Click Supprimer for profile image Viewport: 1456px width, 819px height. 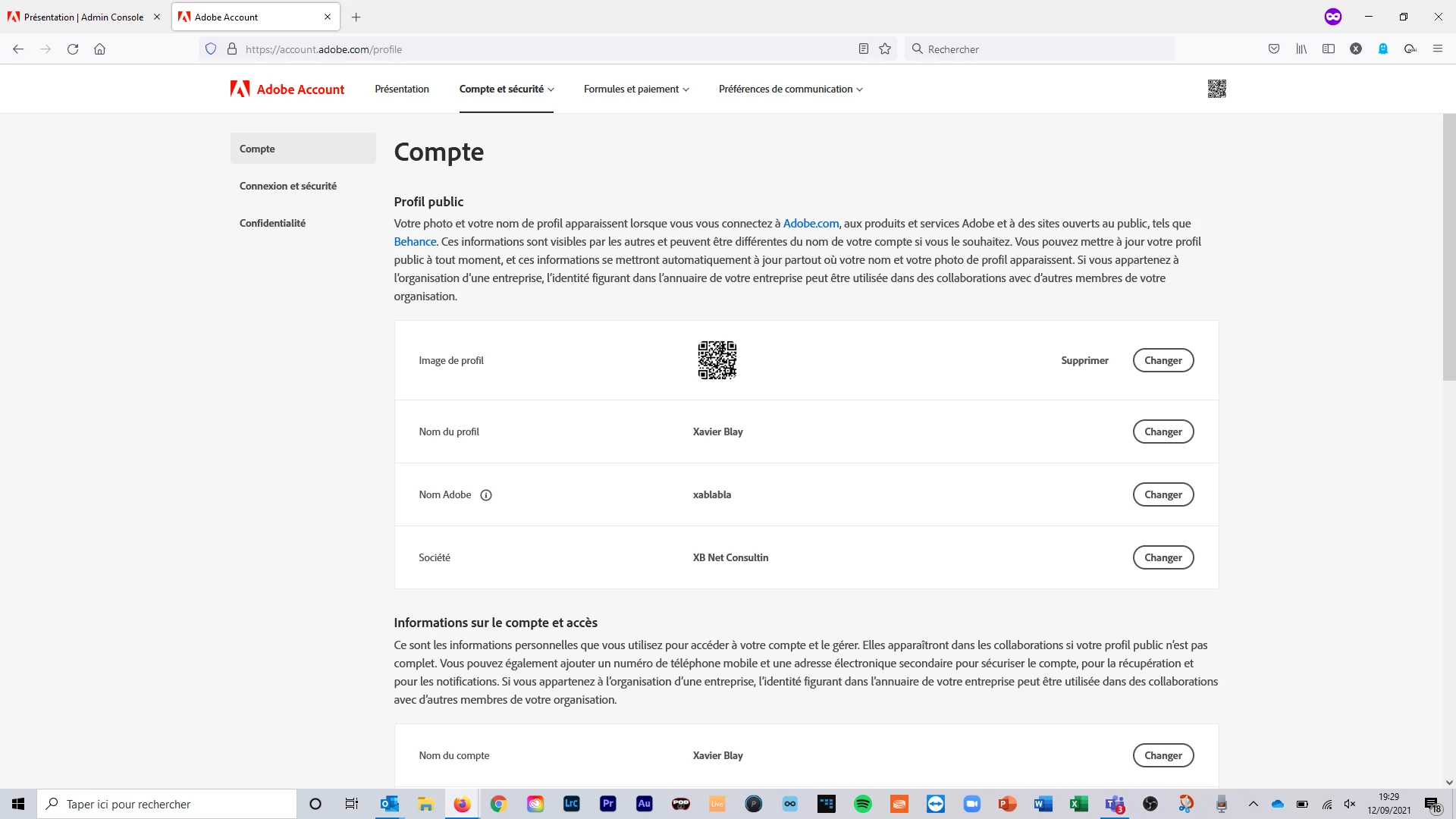(x=1084, y=360)
